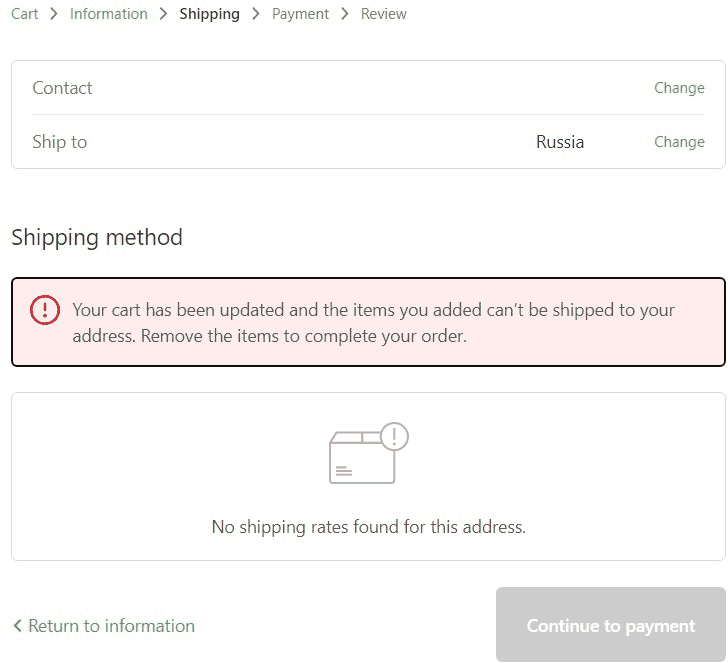This screenshot has height=663, width=728.
Task: Click the chevron after Cart breadcrumb
Action: click(x=54, y=14)
